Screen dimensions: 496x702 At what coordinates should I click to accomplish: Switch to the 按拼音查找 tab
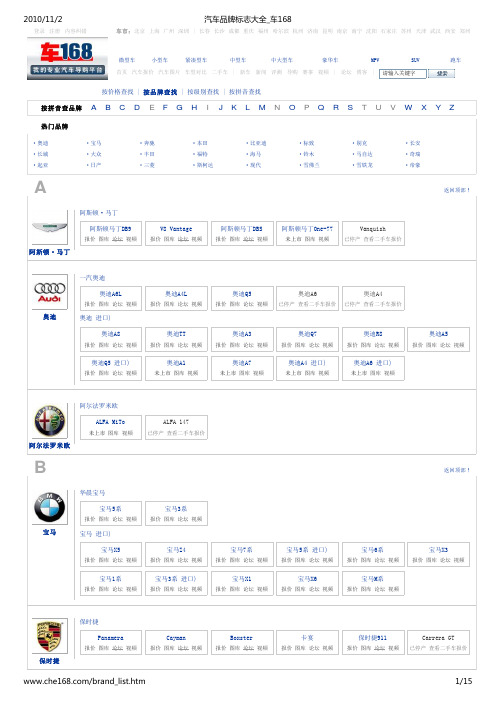tap(245, 92)
